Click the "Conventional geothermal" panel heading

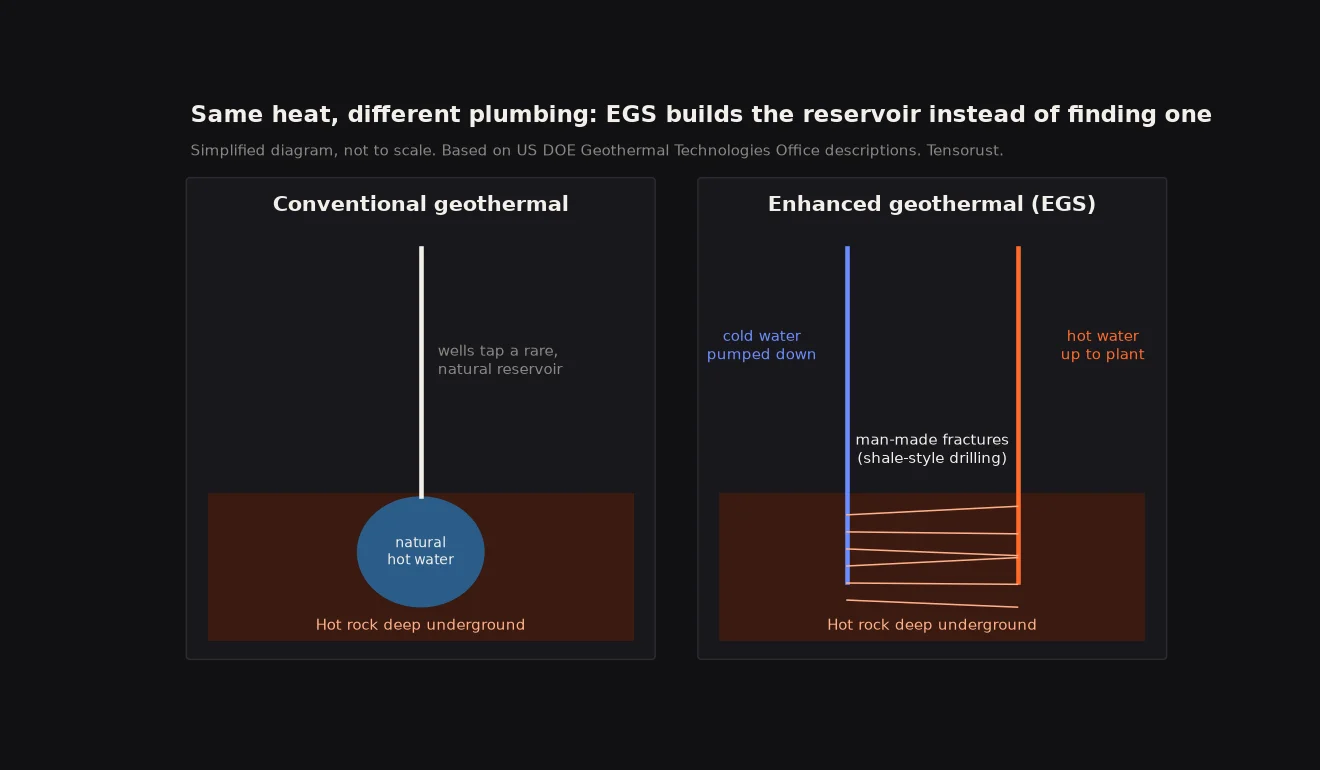[x=420, y=204]
